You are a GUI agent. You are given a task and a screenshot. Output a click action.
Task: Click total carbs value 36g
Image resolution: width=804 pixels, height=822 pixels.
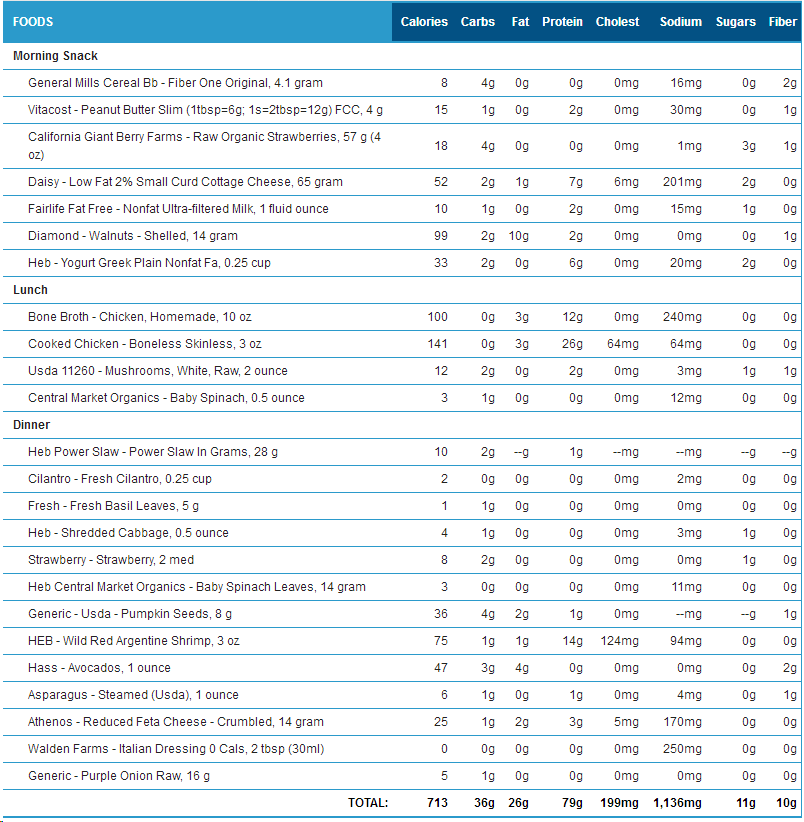(484, 803)
